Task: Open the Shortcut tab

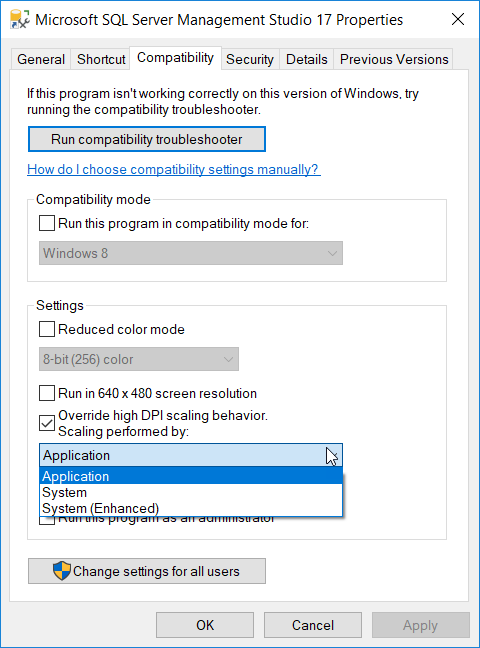Action: [101, 59]
